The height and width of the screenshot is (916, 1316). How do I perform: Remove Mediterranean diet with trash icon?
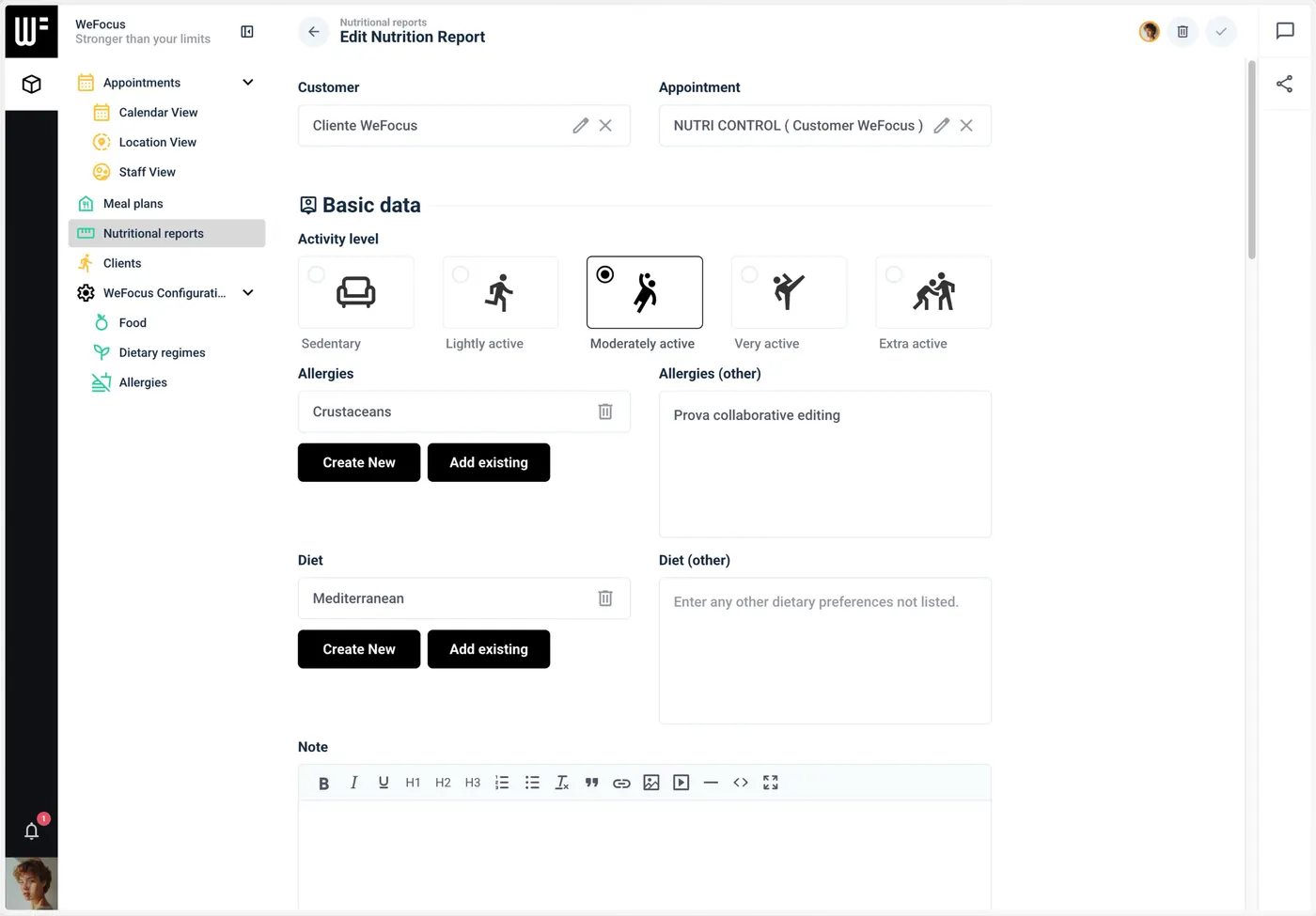605,598
